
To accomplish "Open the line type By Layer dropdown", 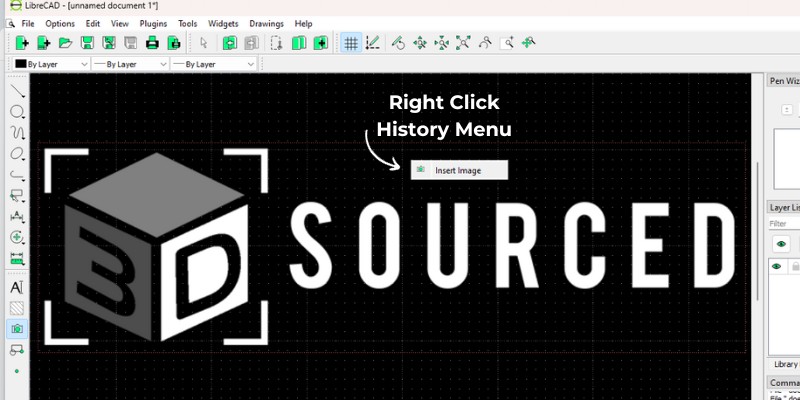I will click(x=208, y=64).
